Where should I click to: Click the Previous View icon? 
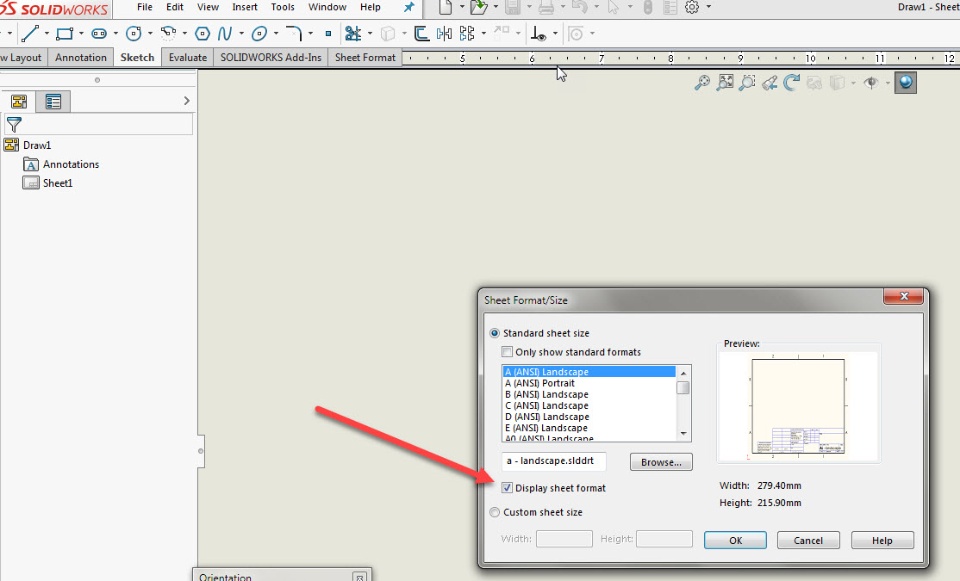(770, 83)
